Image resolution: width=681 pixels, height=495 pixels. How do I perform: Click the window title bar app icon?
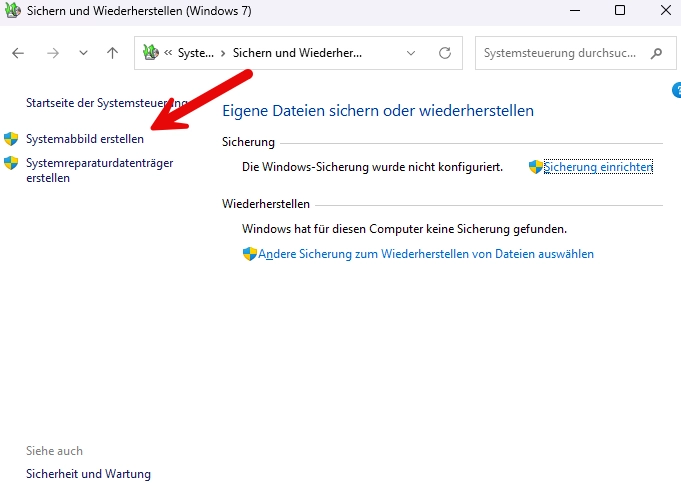(13, 10)
